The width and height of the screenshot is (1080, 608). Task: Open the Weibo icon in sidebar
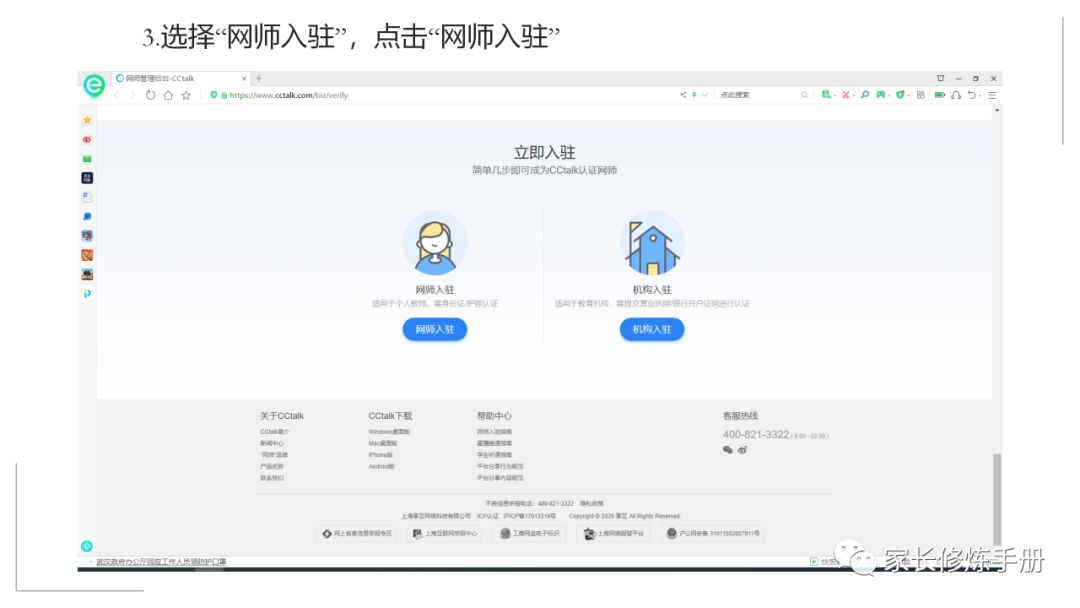click(x=87, y=139)
